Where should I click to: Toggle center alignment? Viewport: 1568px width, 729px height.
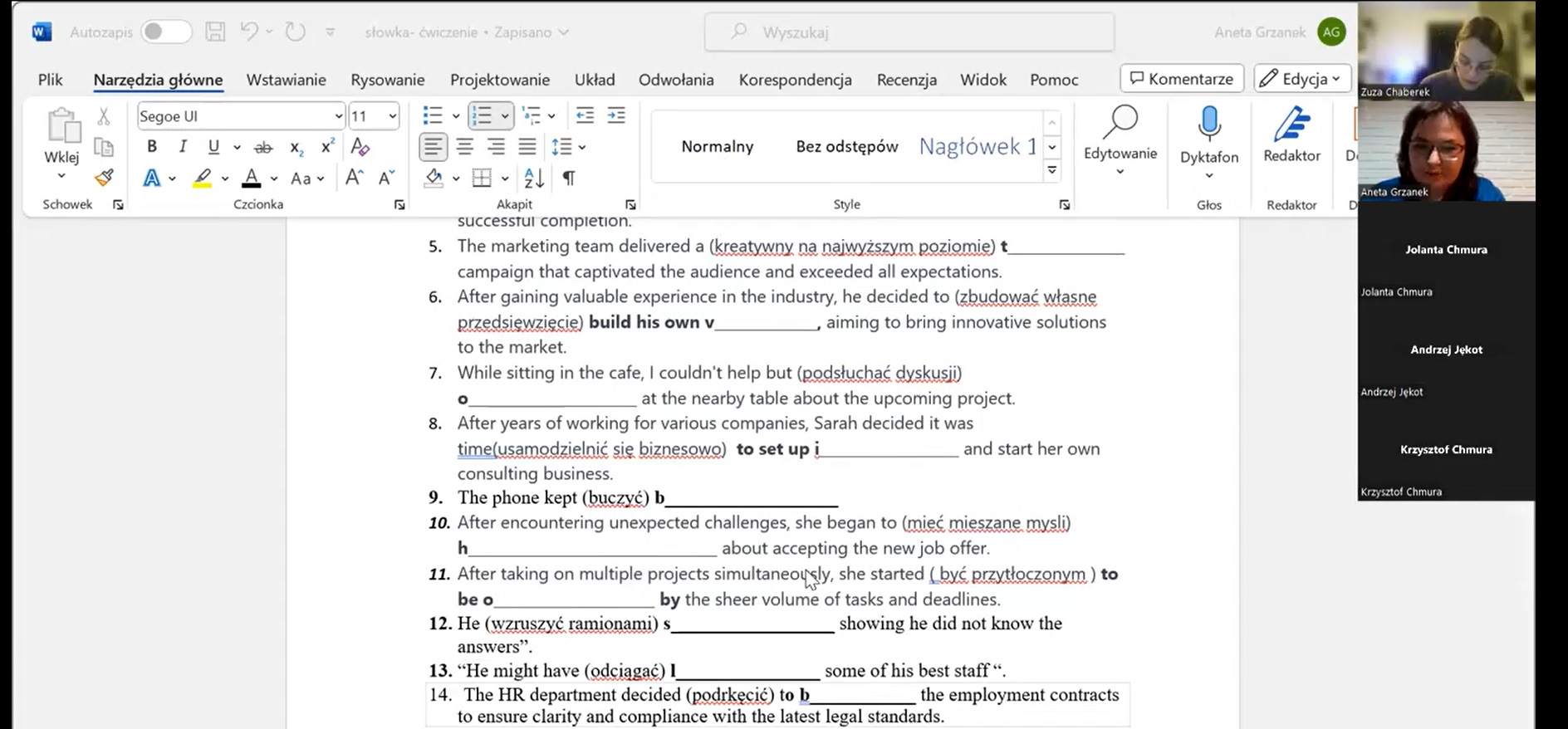coord(464,147)
